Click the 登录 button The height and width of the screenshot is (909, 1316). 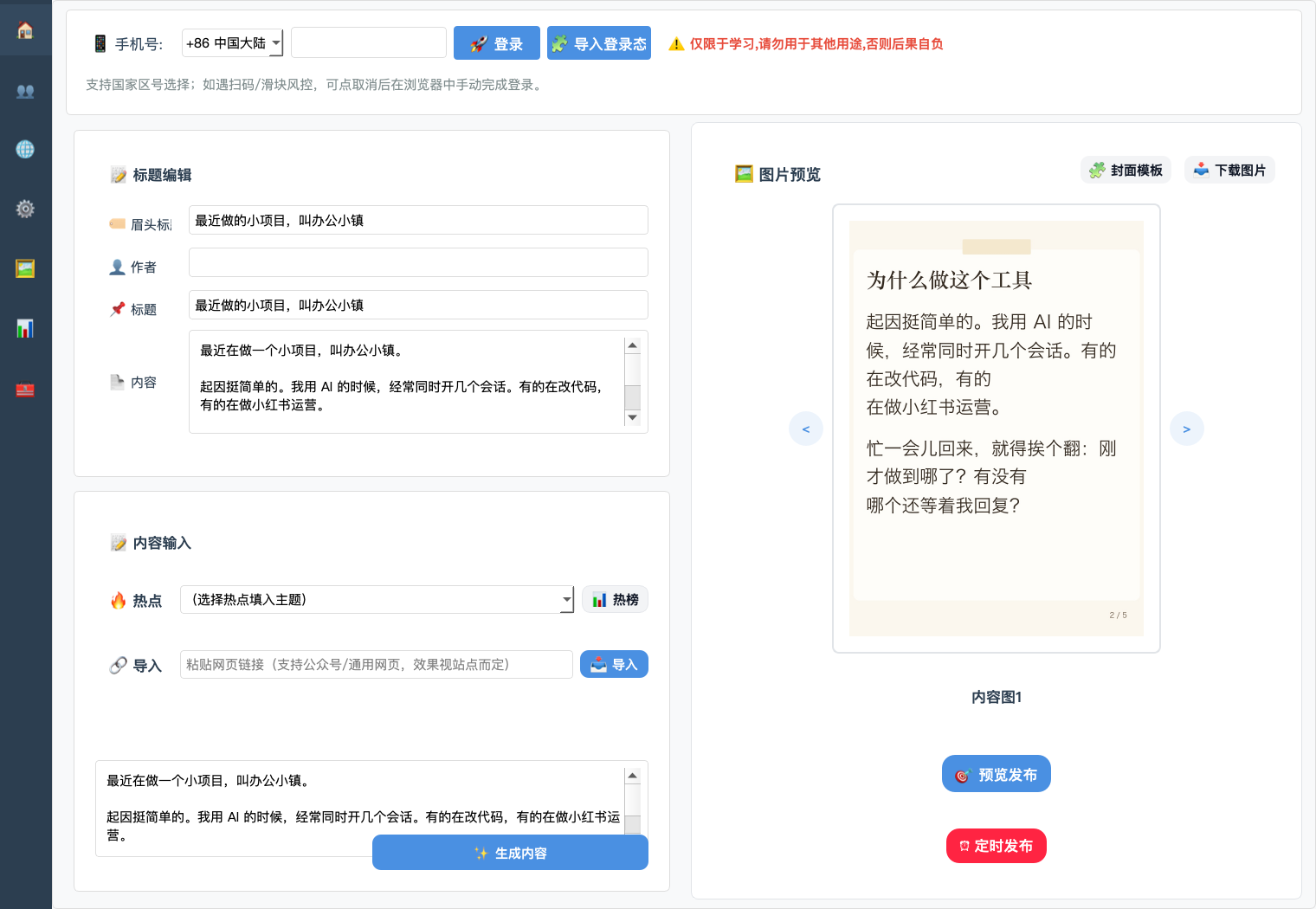point(497,43)
